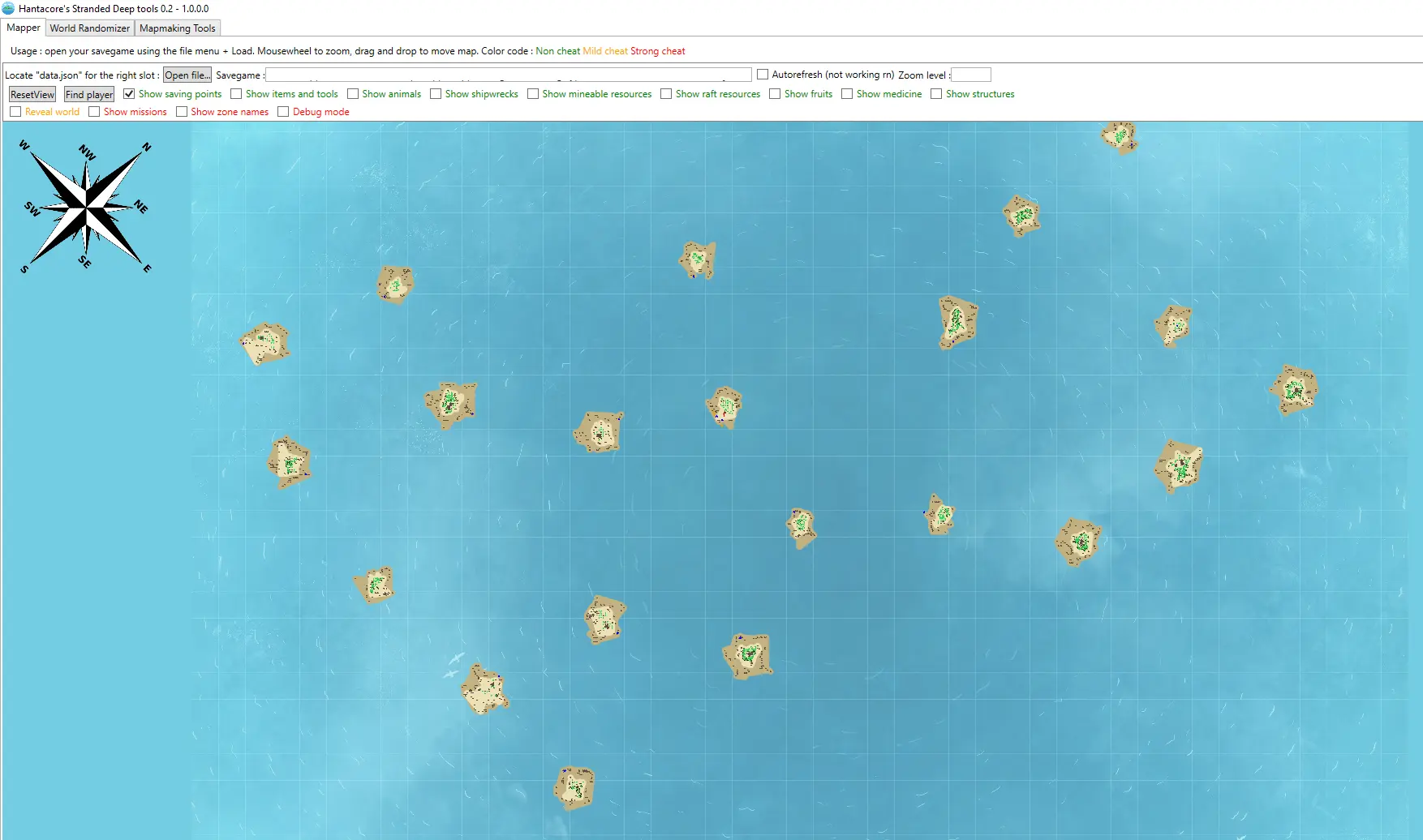Toggle Show raft resources

pyautogui.click(x=666, y=94)
